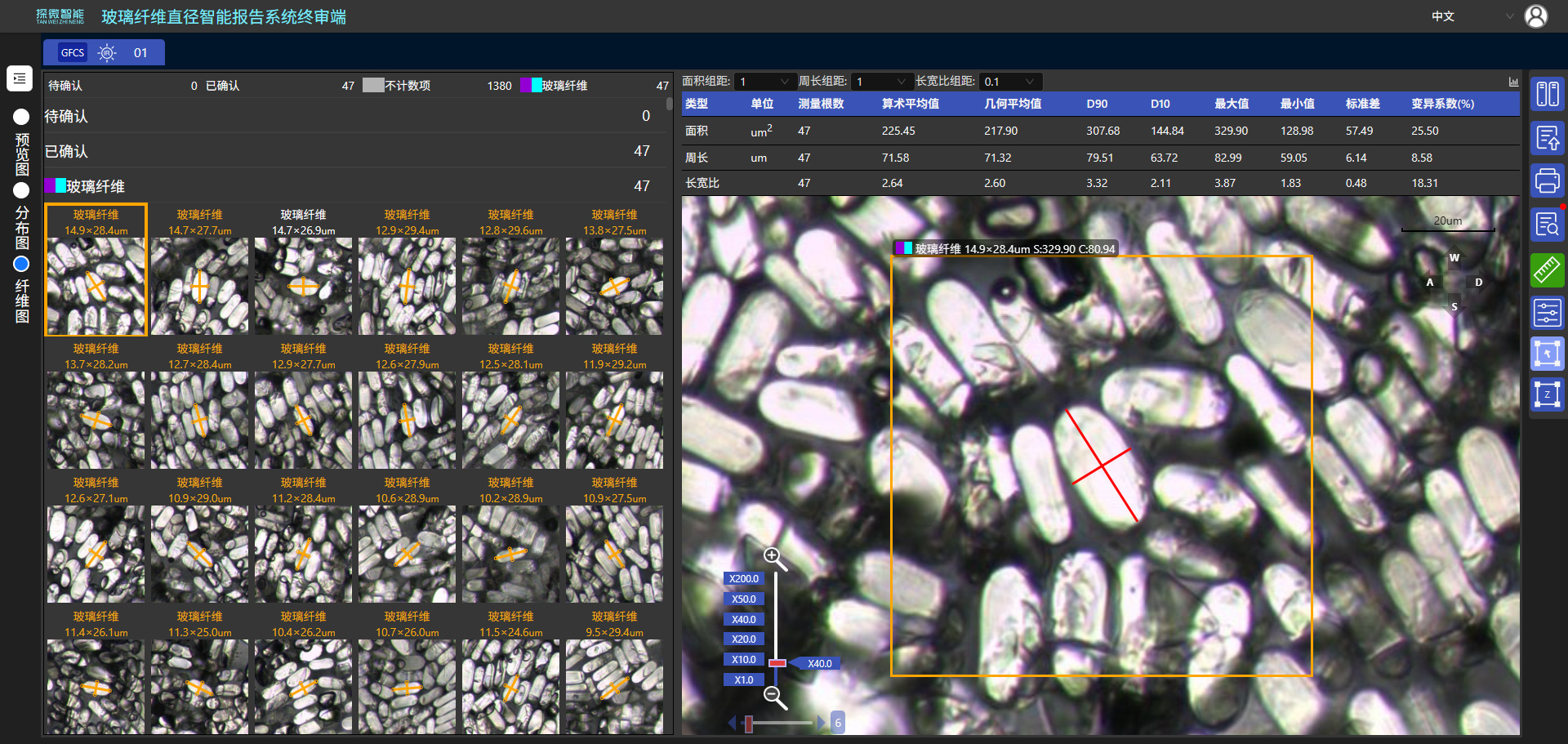Viewport: 1568px width, 744px height.
Task: Click the user account avatar icon
Action: coord(1535,16)
